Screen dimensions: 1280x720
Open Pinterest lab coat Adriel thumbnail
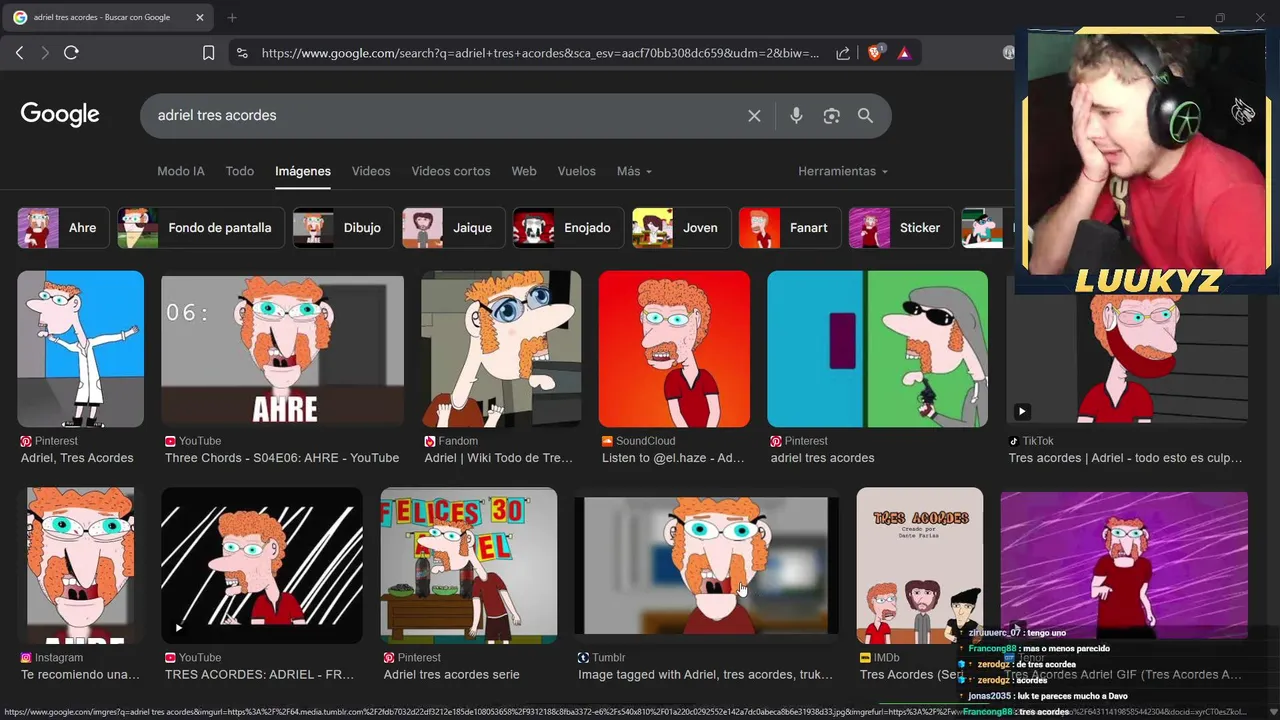tap(80, 349)
